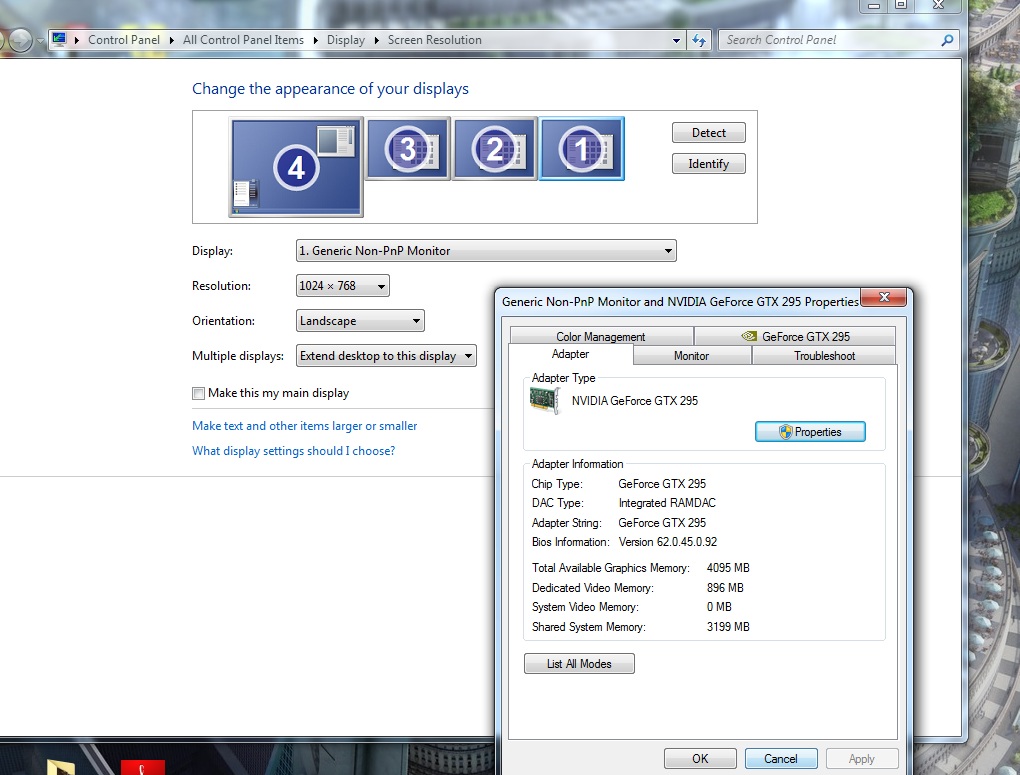Select monitor 1 in the display arrangement
The height and width of the screenshot is (775, 1020).
pos(582,149)
